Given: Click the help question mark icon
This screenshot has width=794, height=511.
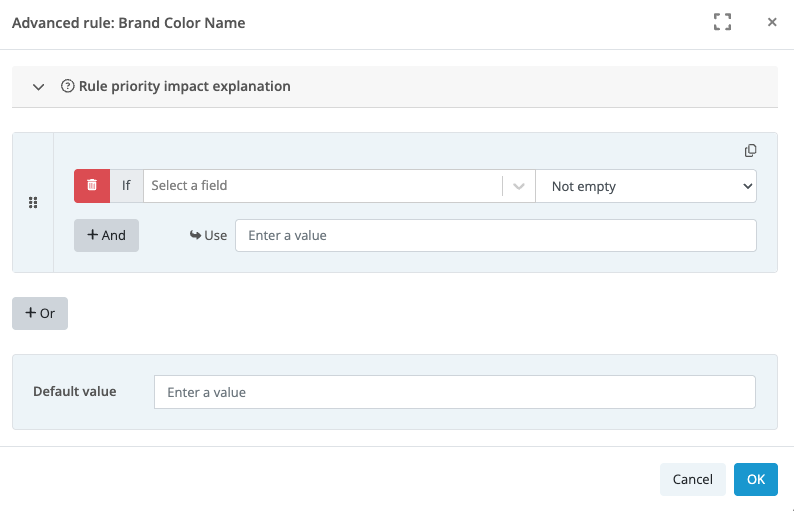Looking at the screenshot, I should (67, 86).
